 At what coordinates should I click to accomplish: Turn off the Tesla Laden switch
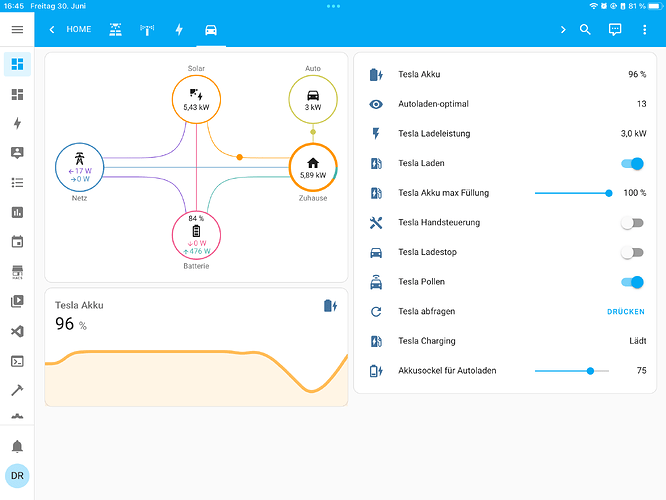[632, 164]
